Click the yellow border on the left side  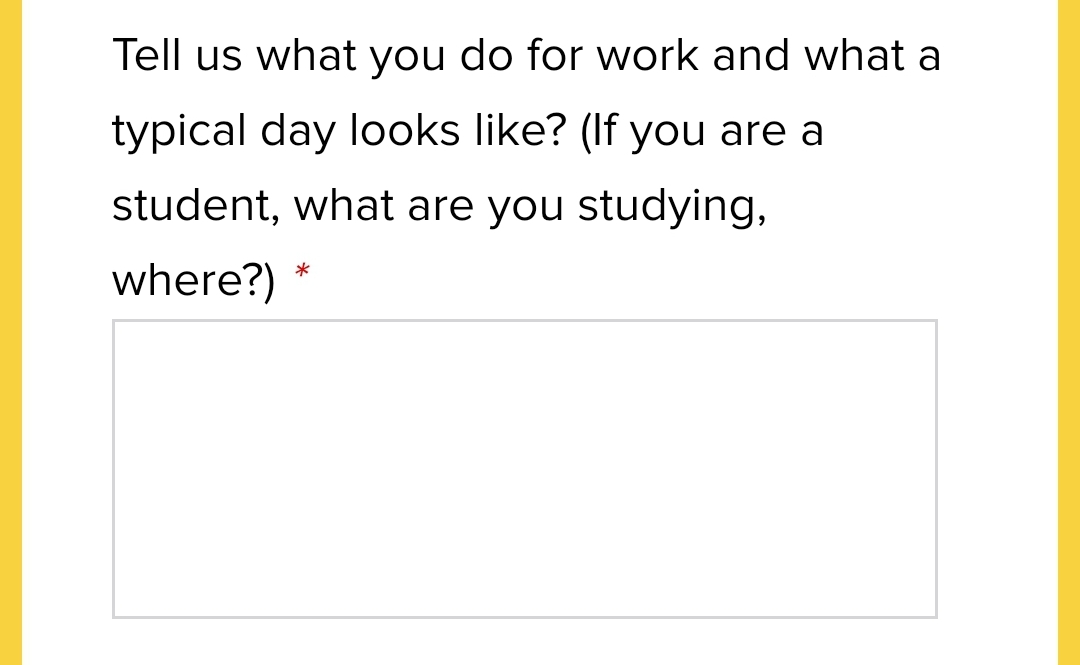pos(11,332)
